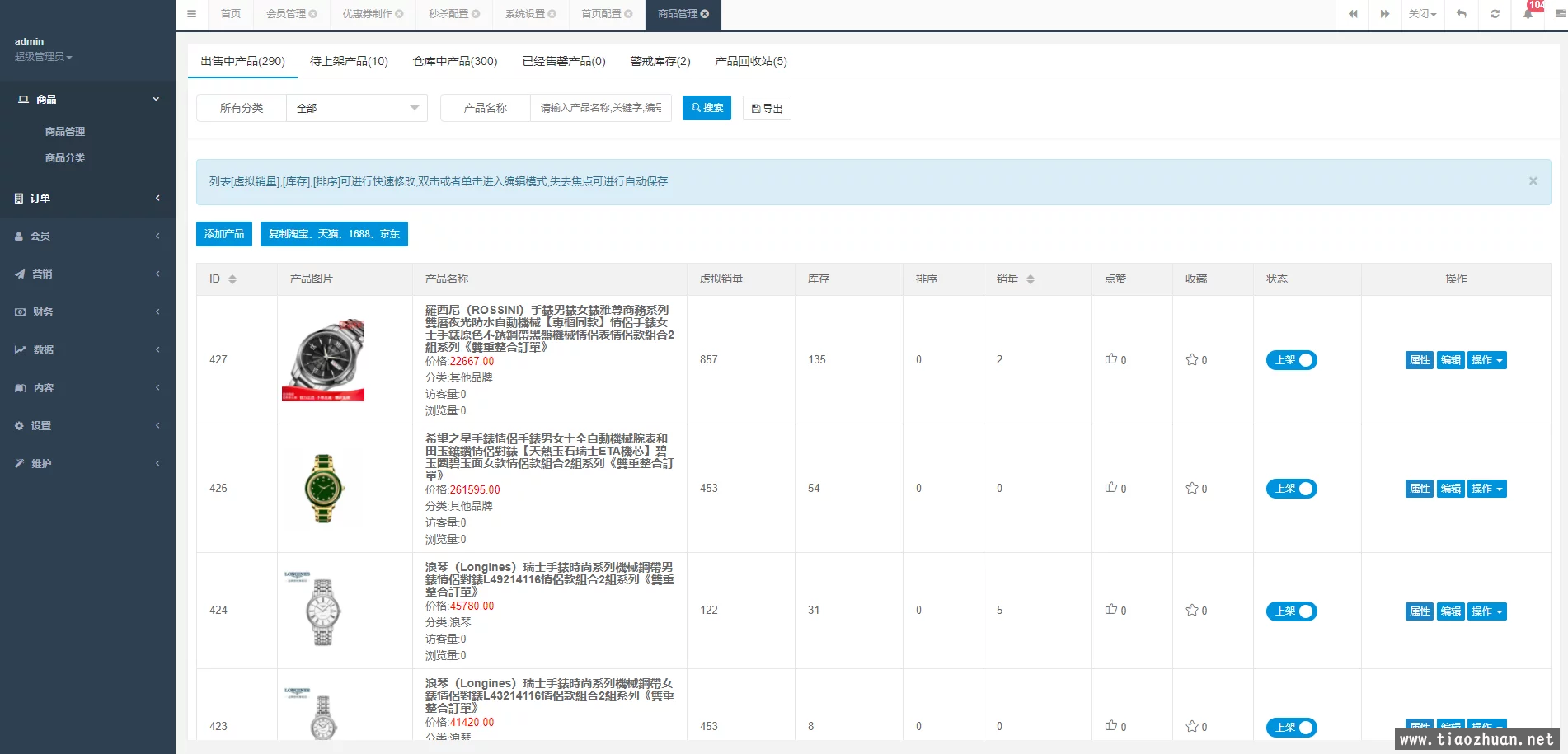Toggle 上架 switch for product 427
Viewport: 1568px width, 754px height.
pos(1291,360)
